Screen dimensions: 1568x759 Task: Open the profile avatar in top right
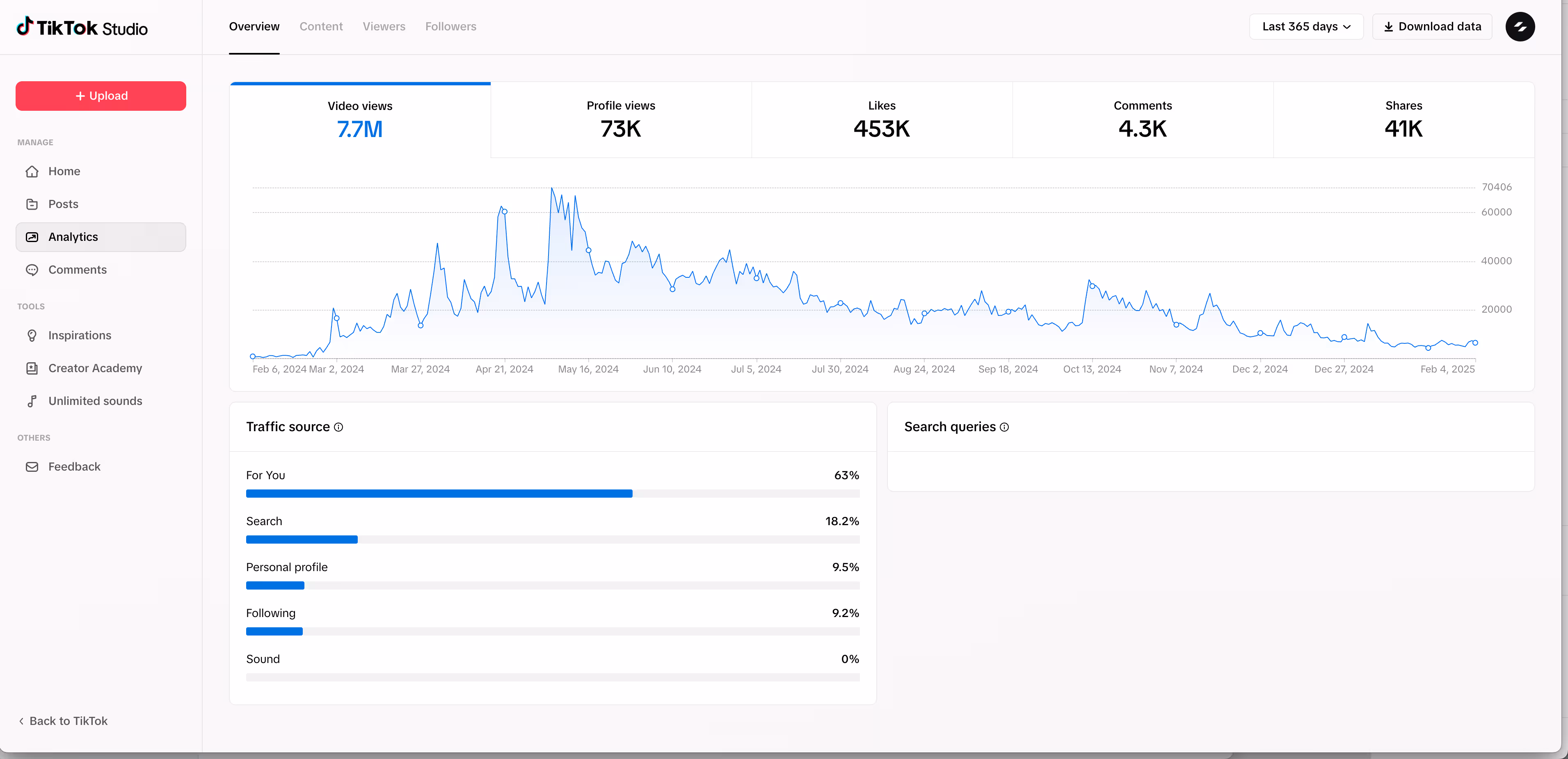[1520, 27]
